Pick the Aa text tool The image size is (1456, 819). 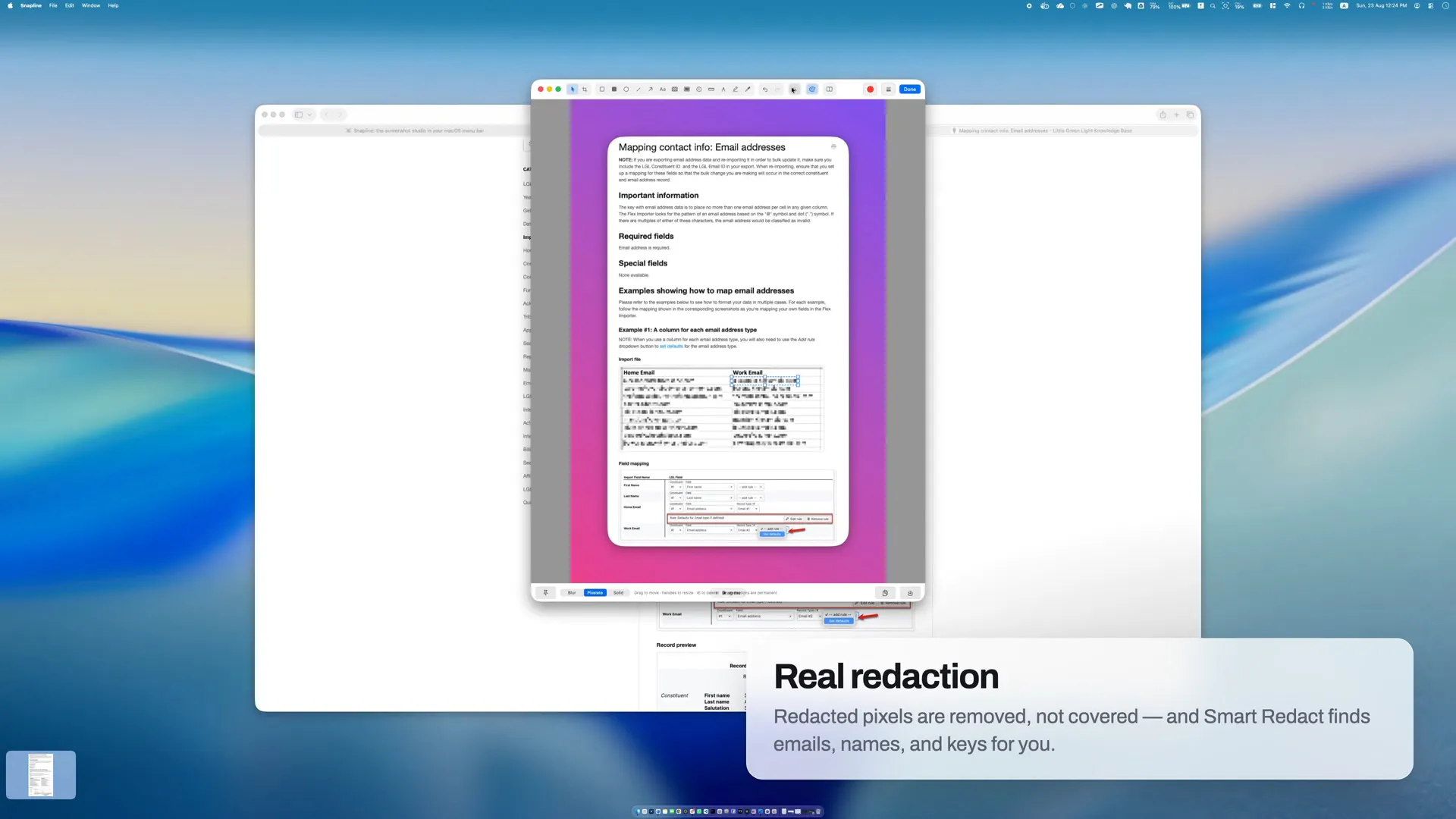(663, 89)
